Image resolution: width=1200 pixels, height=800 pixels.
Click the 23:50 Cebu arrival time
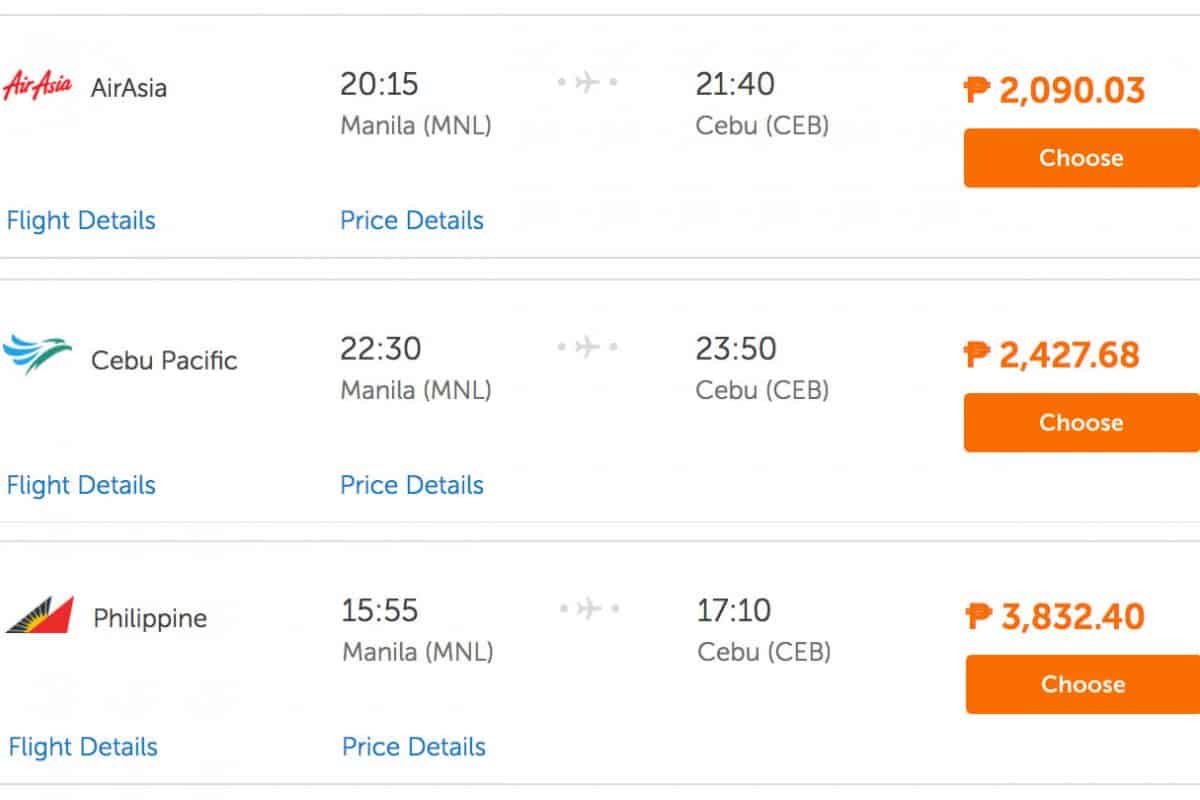(735, 349)
